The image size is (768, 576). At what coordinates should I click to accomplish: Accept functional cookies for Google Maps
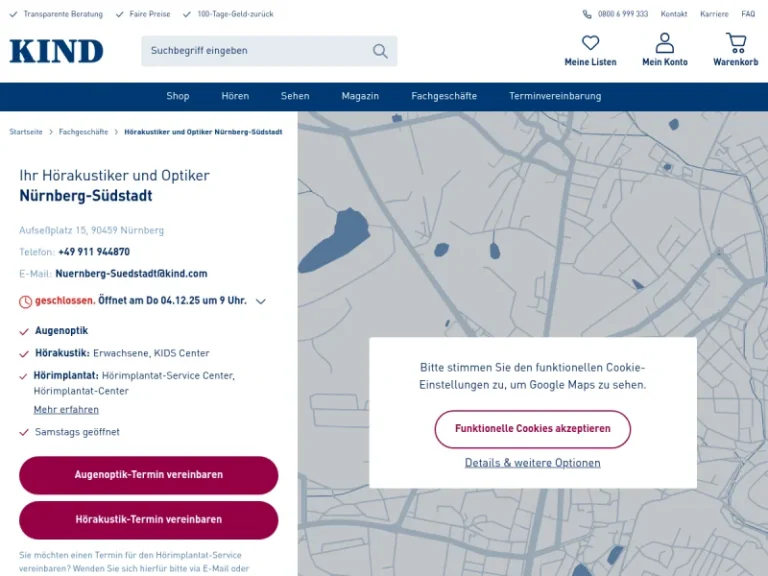(532, 429)
